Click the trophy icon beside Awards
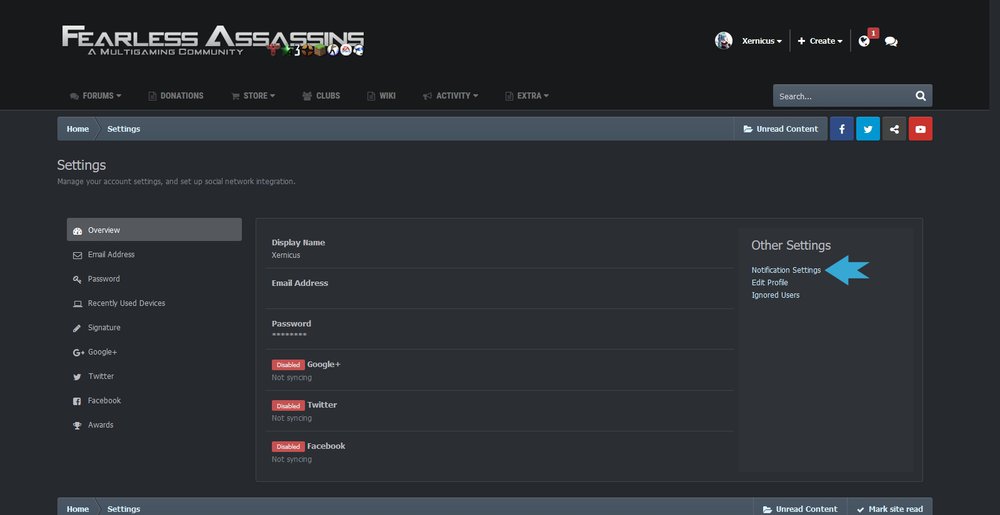Image resolution: width=1000 pixels, height=515 pixels. (x=77, y=425)
